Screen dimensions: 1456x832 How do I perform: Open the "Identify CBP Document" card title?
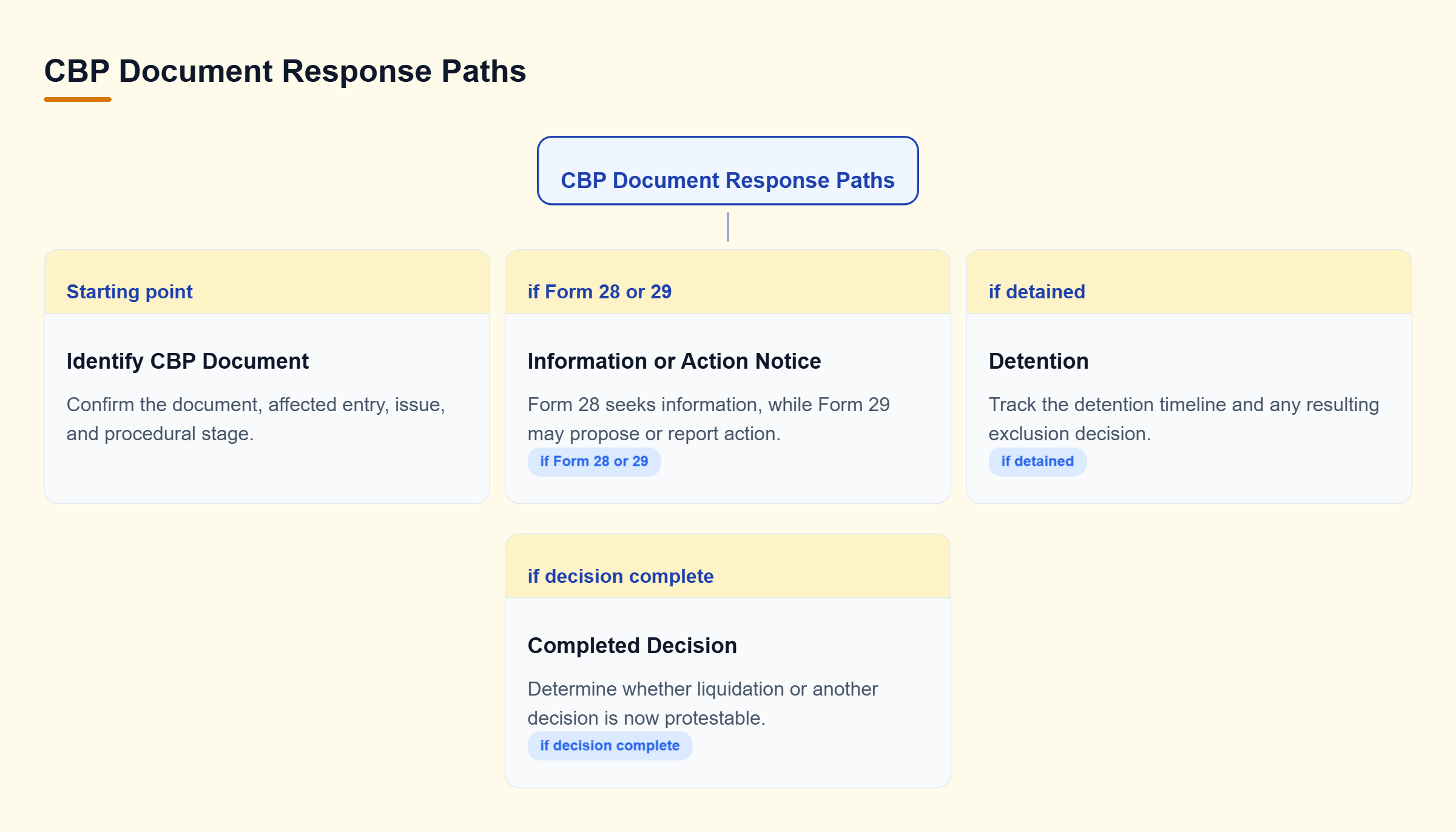click(187, 361)
